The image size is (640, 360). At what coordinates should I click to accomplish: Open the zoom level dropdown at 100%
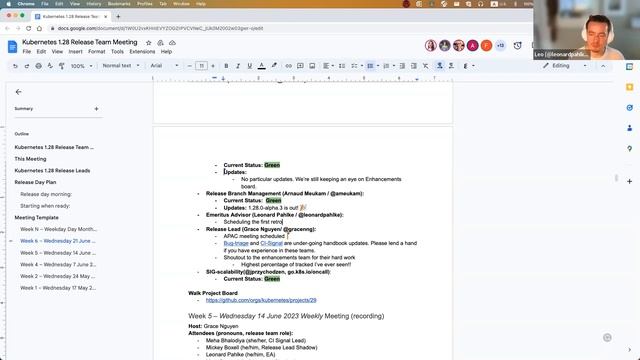(82, 66)
